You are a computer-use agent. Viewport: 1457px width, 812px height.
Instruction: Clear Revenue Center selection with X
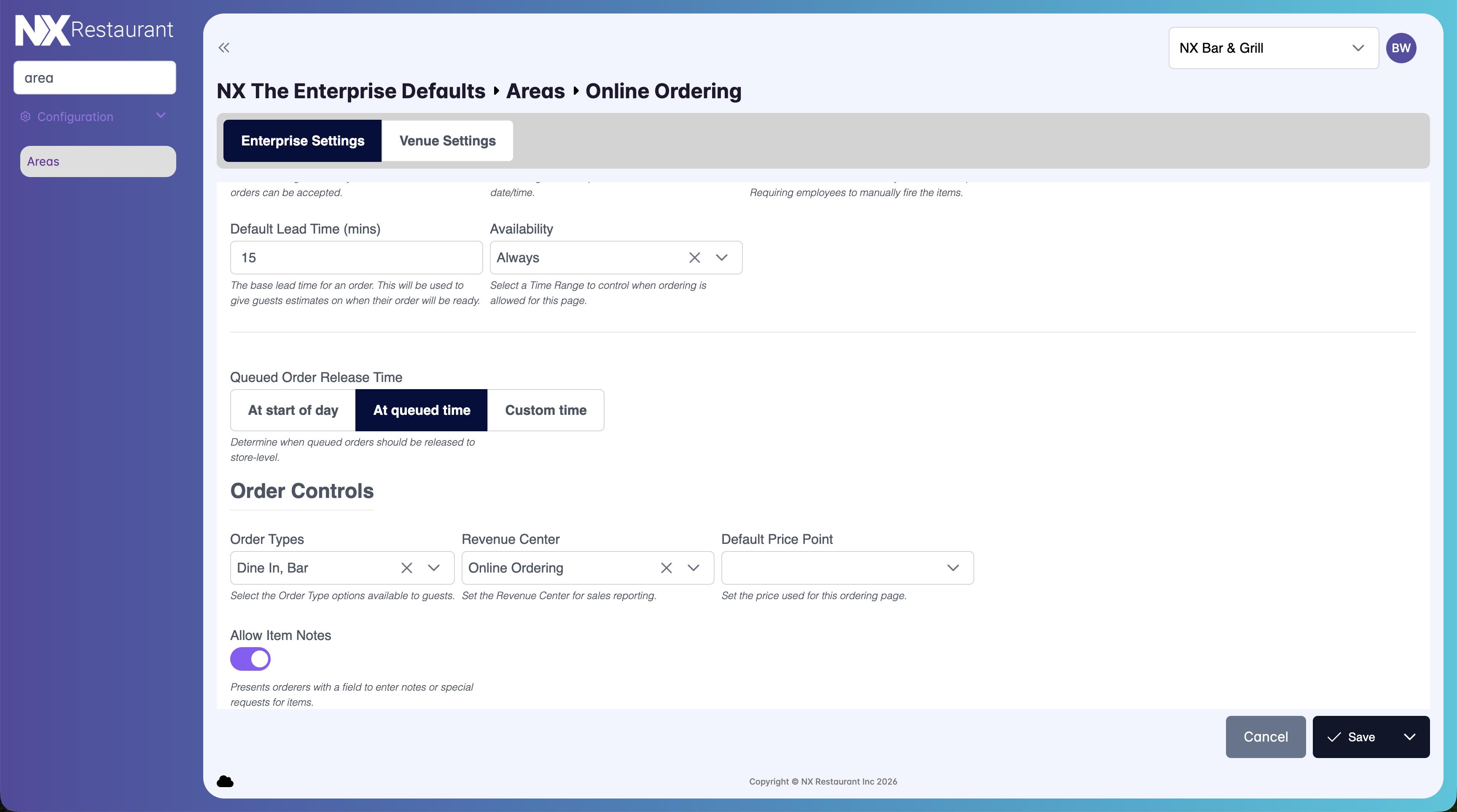coord(666,568)
